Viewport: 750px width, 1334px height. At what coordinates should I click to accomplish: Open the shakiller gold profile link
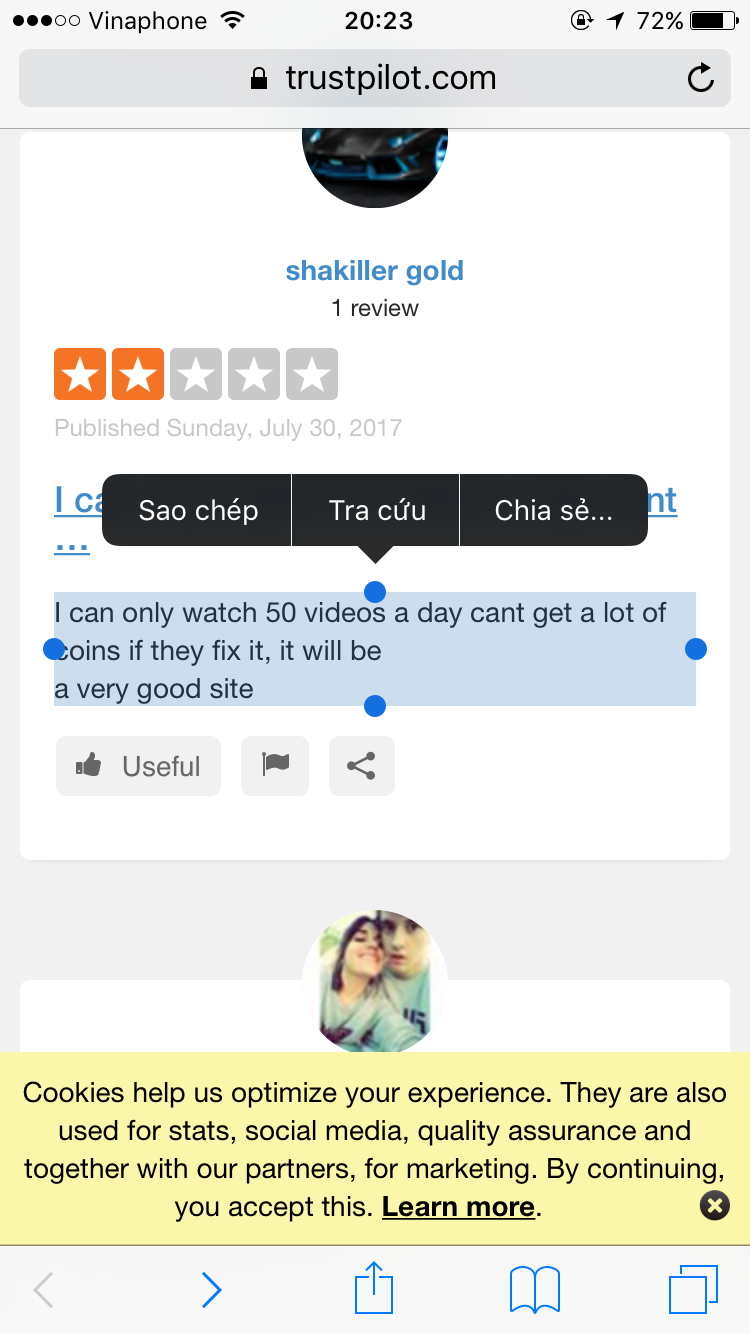pyautogui.click(x=375, y=270)
